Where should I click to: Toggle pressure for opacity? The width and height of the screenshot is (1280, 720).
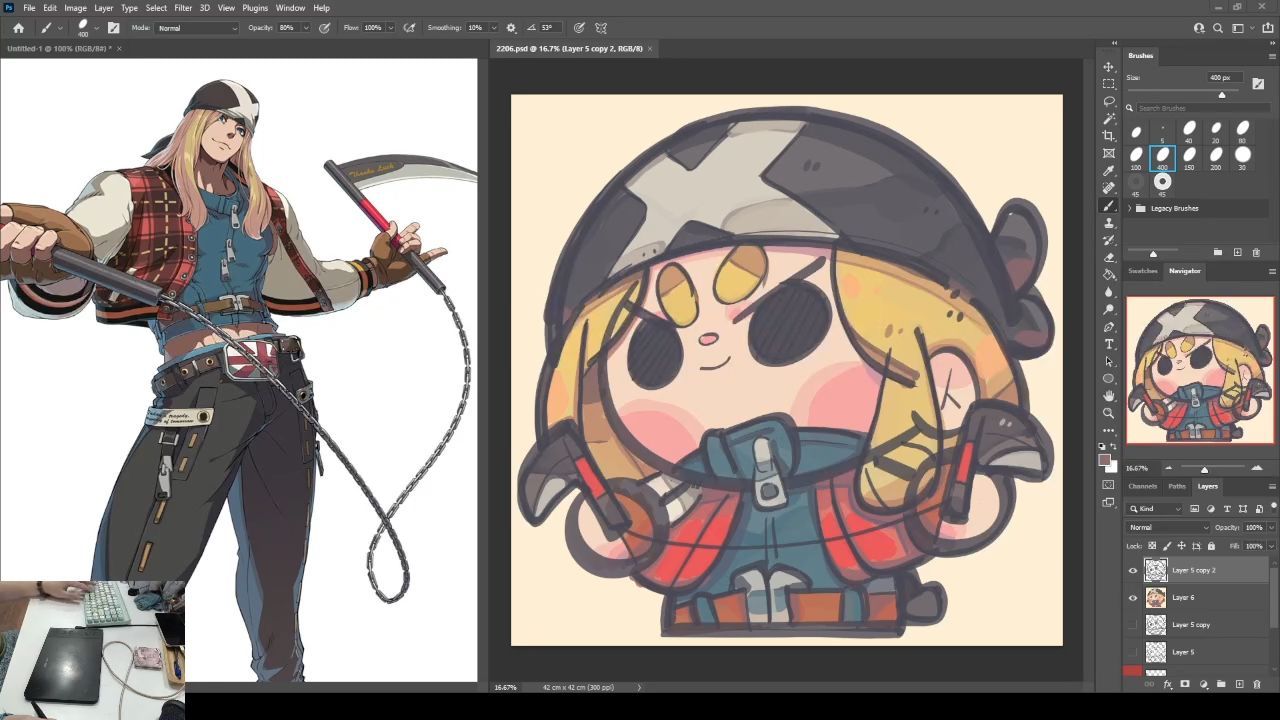(x=324, y=28)
